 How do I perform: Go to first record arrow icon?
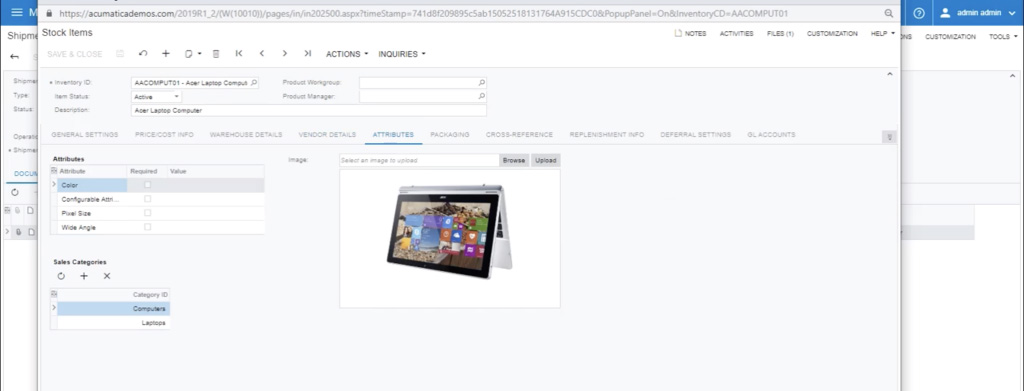239,54
